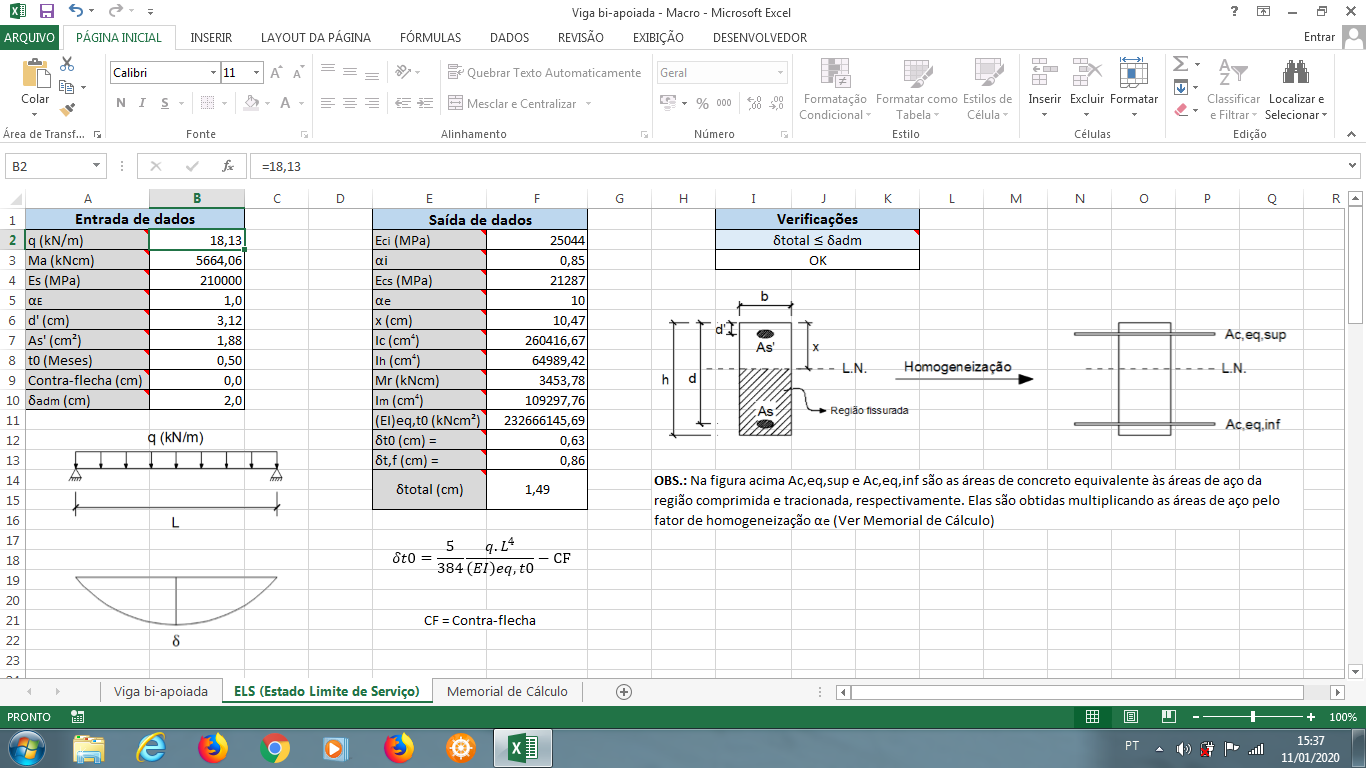The height and width of the screenshot is (768, 1366).
Task: Add a new sheet with plus button
Action: point(624,691)
